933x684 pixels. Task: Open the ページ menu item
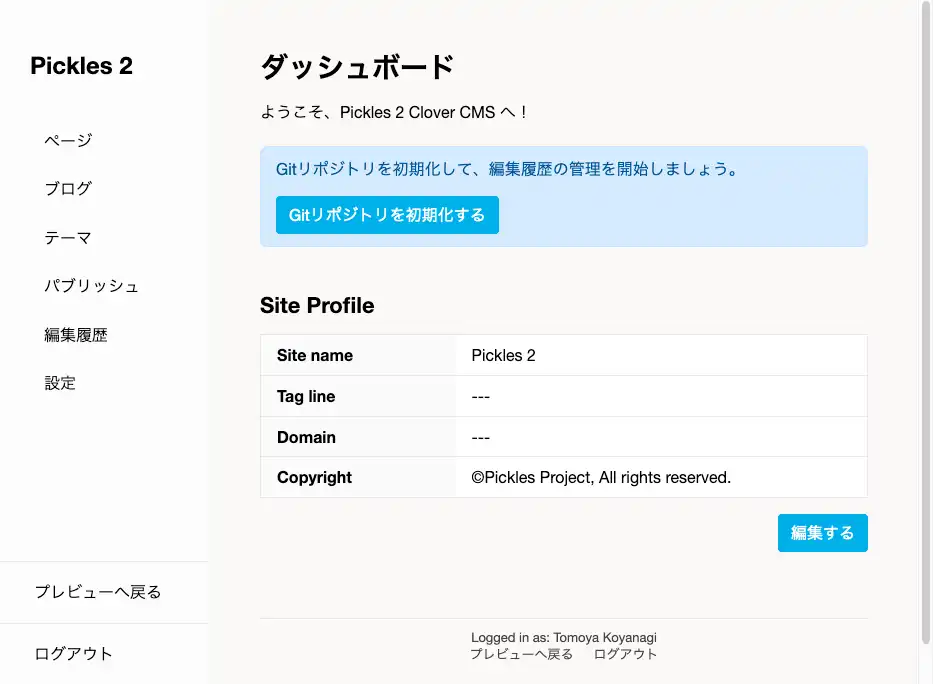pos(68,140)
